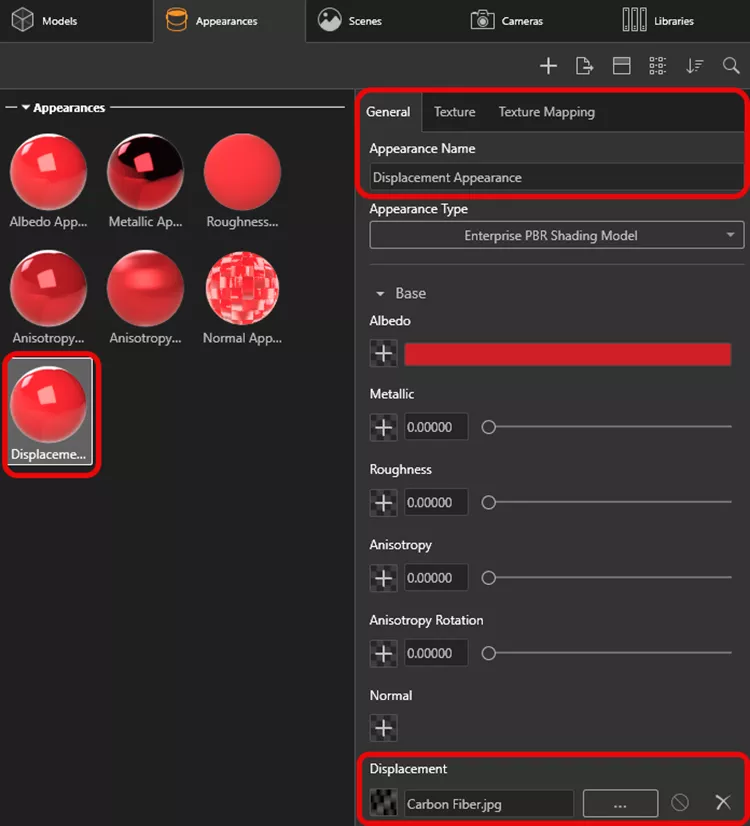This screenshot has height=826, width=750.
Task: Click the search magnifier icon
Action: pyautogui.click(x=731, y=66)
